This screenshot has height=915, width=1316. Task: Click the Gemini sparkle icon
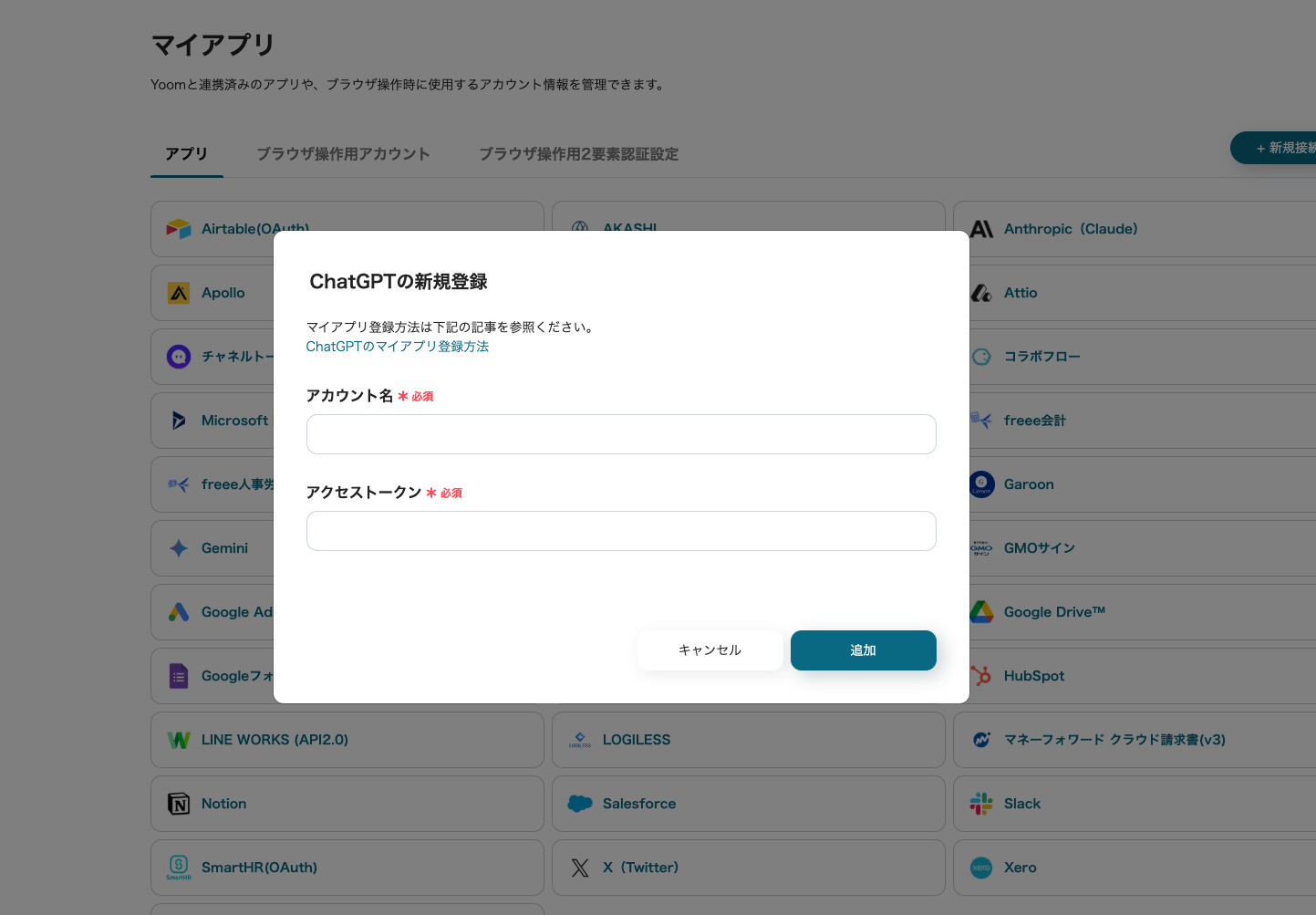click(179, 548)
